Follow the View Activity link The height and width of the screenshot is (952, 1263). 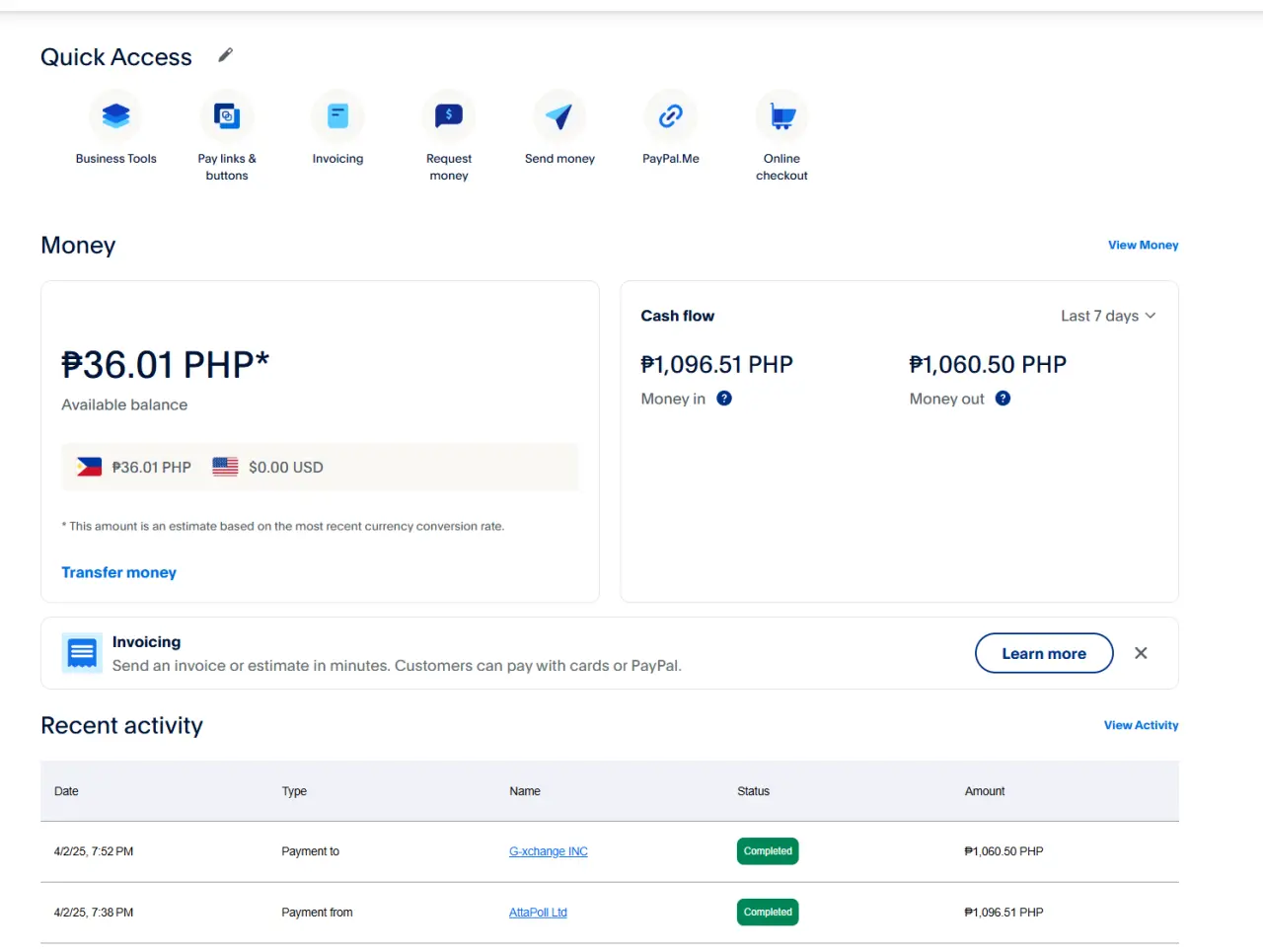coord(1141,725)
